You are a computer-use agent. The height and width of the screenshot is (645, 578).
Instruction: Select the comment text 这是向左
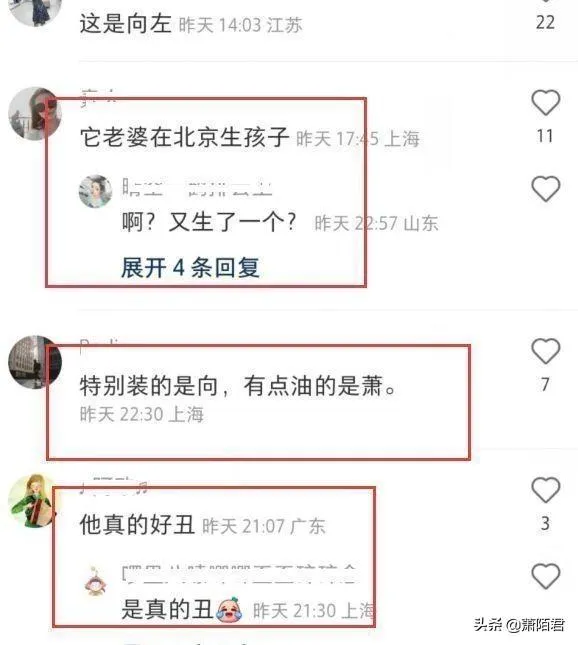pyautogui.click(x=125, y=23)
